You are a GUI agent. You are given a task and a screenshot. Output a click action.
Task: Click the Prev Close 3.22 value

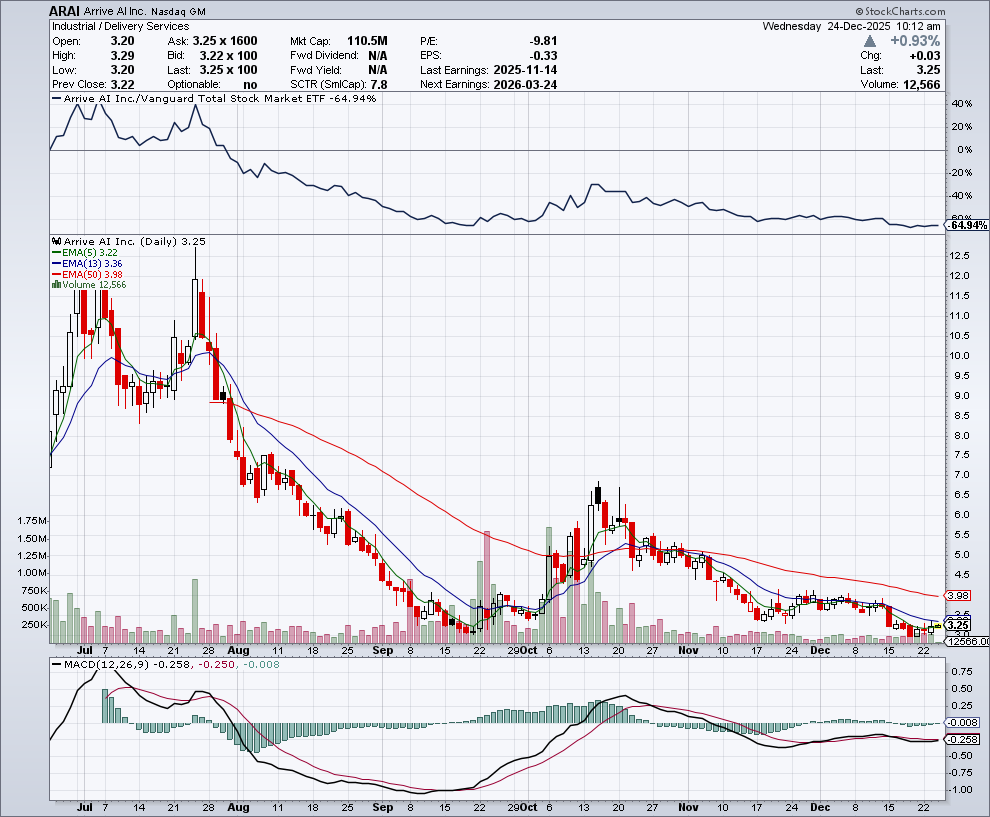click(122, 85)
